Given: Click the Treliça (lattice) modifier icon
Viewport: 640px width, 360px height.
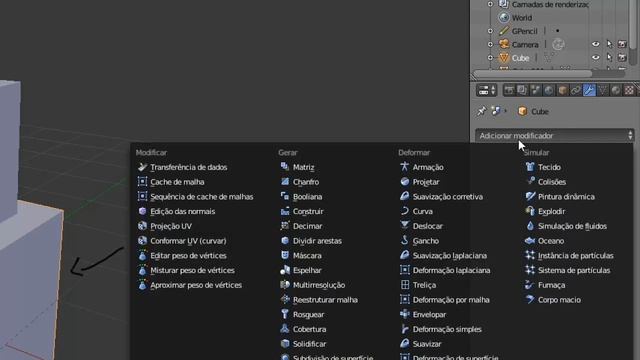Looking at the screenshot, I should click(x=404, y=284).
